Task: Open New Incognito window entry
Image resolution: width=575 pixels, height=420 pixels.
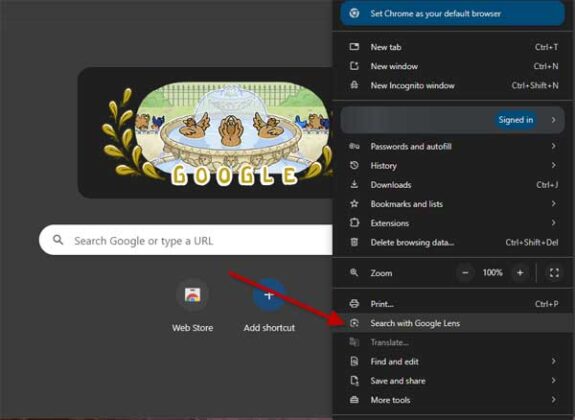Action: (453, 85)
